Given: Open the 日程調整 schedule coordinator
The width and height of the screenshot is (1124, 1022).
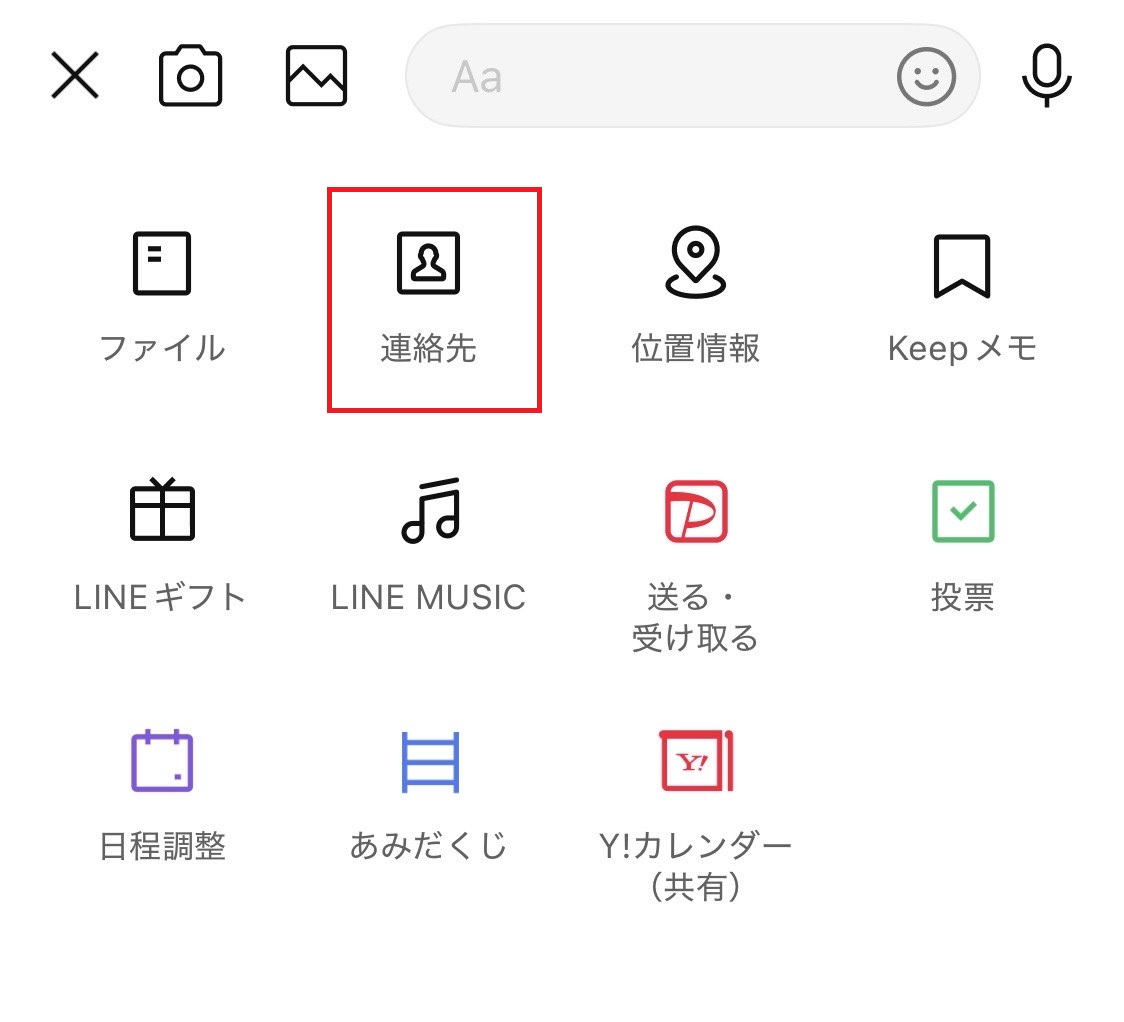Looking at the screenshot, I should pos(160,790).
